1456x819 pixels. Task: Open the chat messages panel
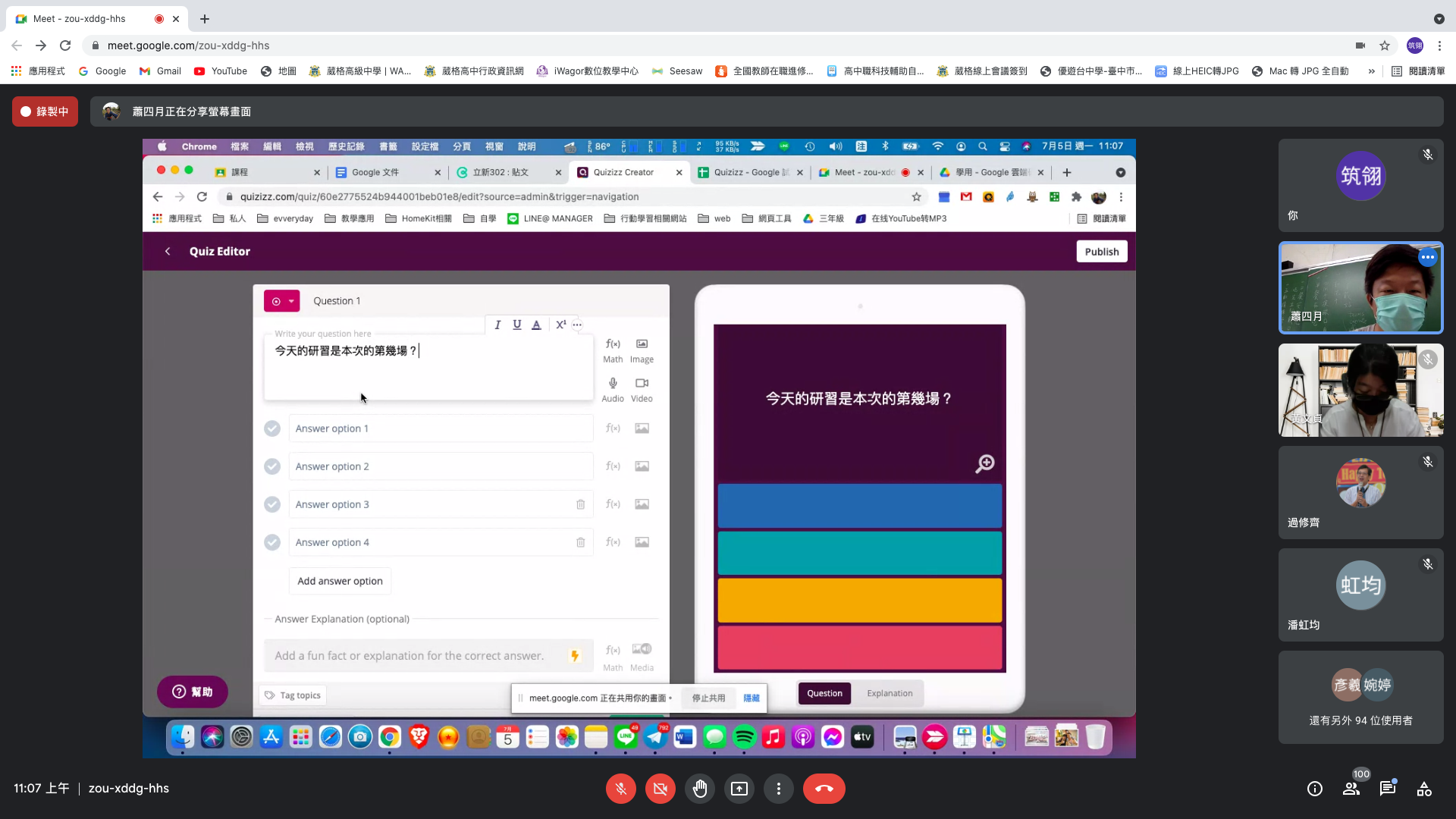coord(1388,789)
